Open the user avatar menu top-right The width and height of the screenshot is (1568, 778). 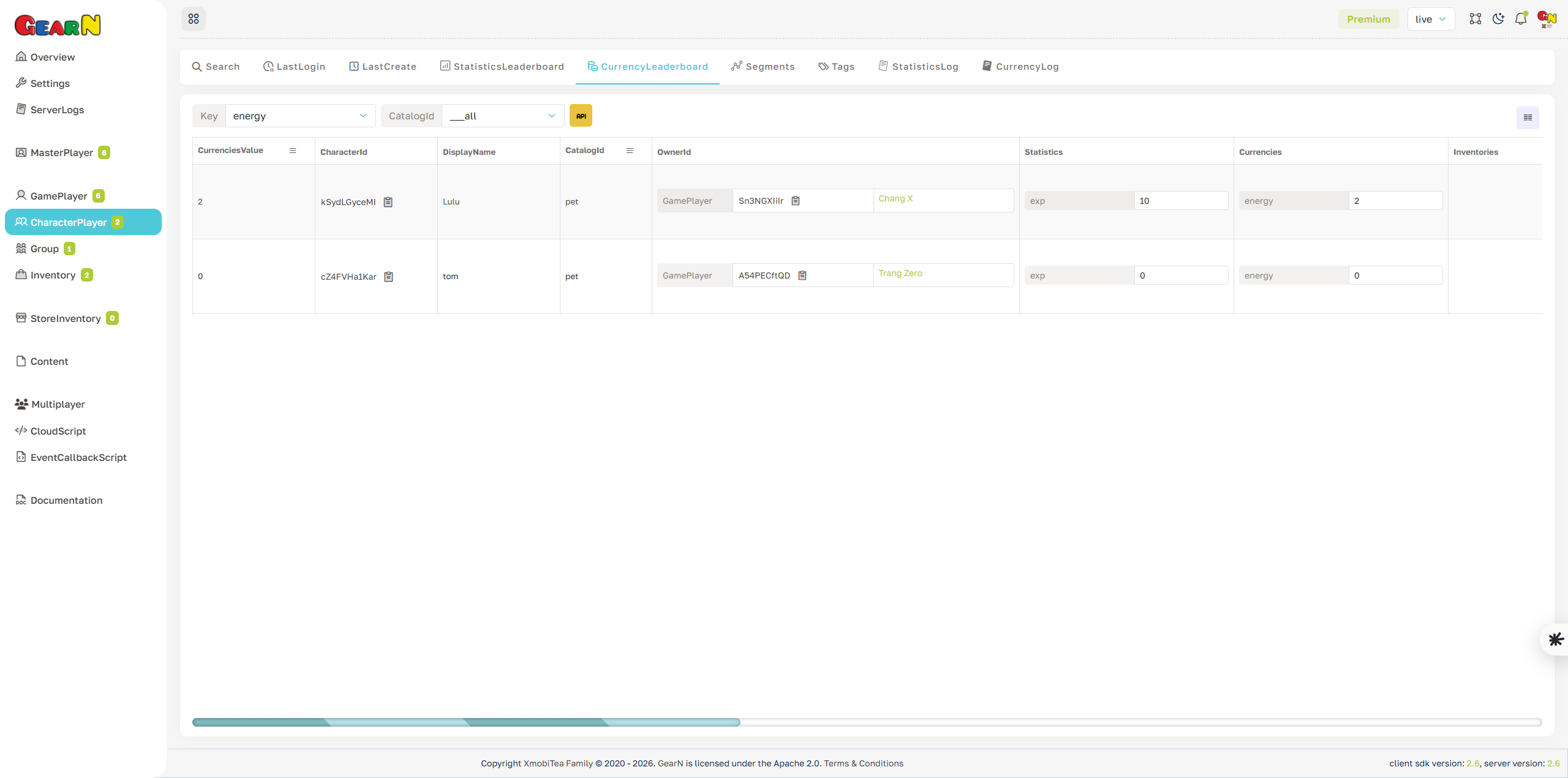click(x=1546, y=19)
